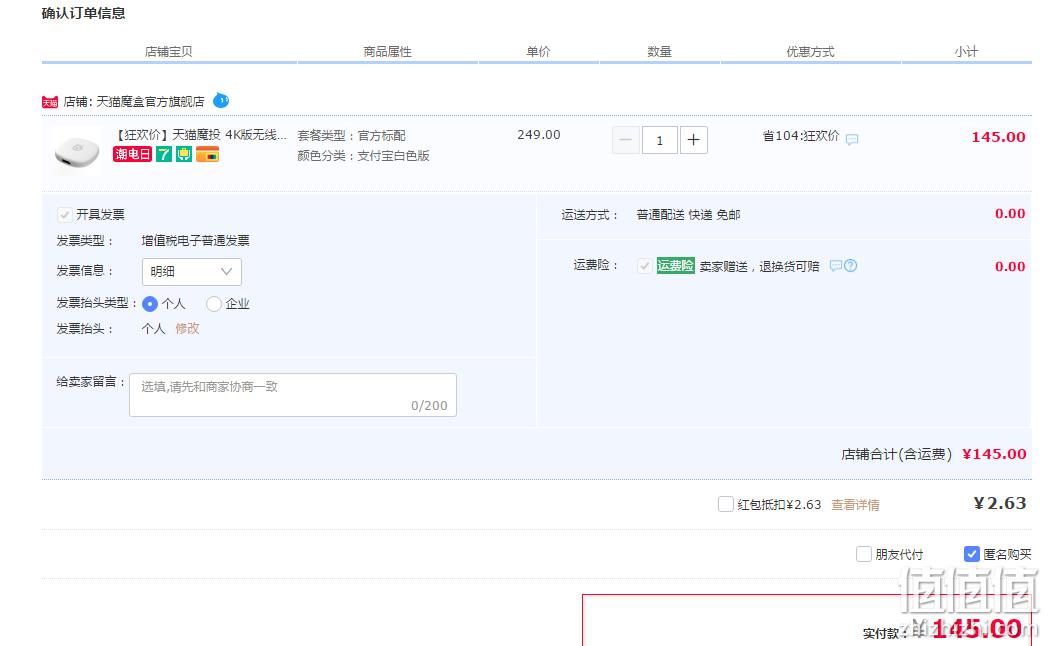
Task: Select the 个人 invoice title radio button
Action: 150,304
